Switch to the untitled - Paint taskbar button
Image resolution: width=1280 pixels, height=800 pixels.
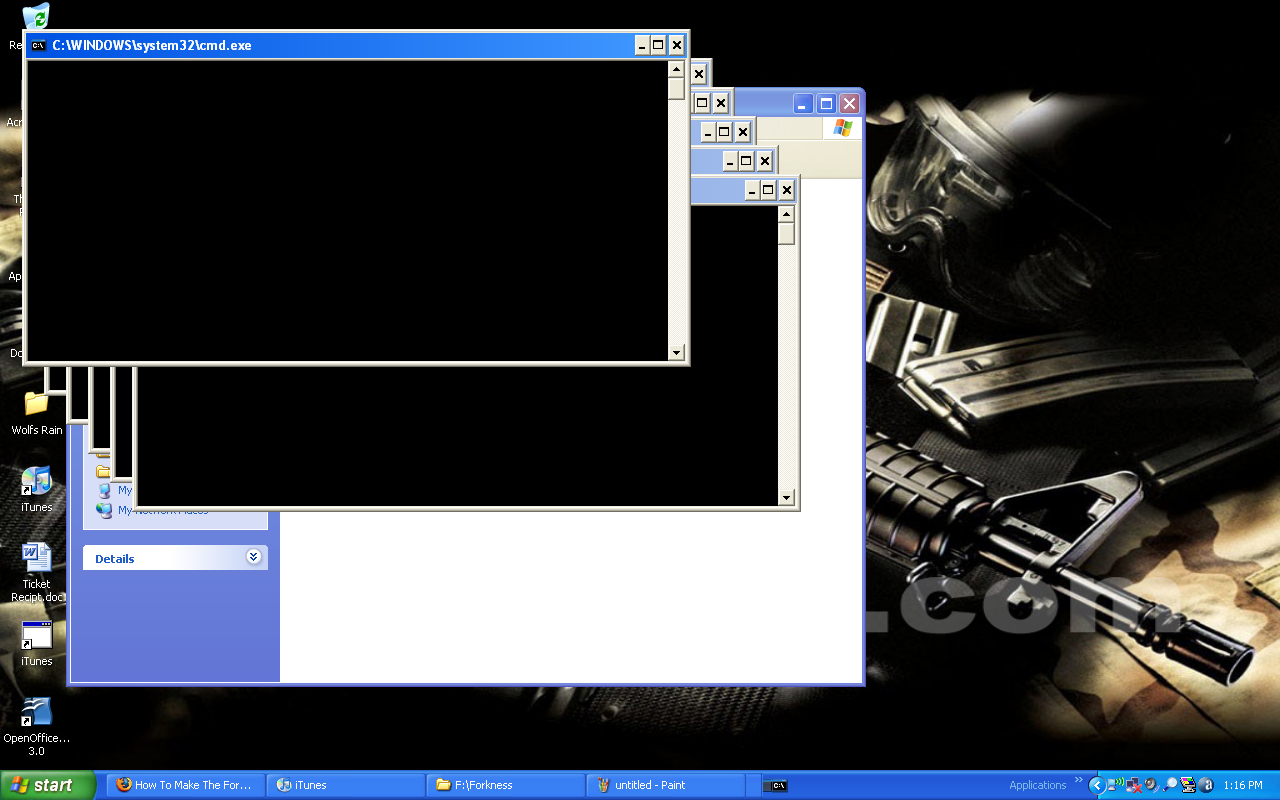click(x=666, y=785)
